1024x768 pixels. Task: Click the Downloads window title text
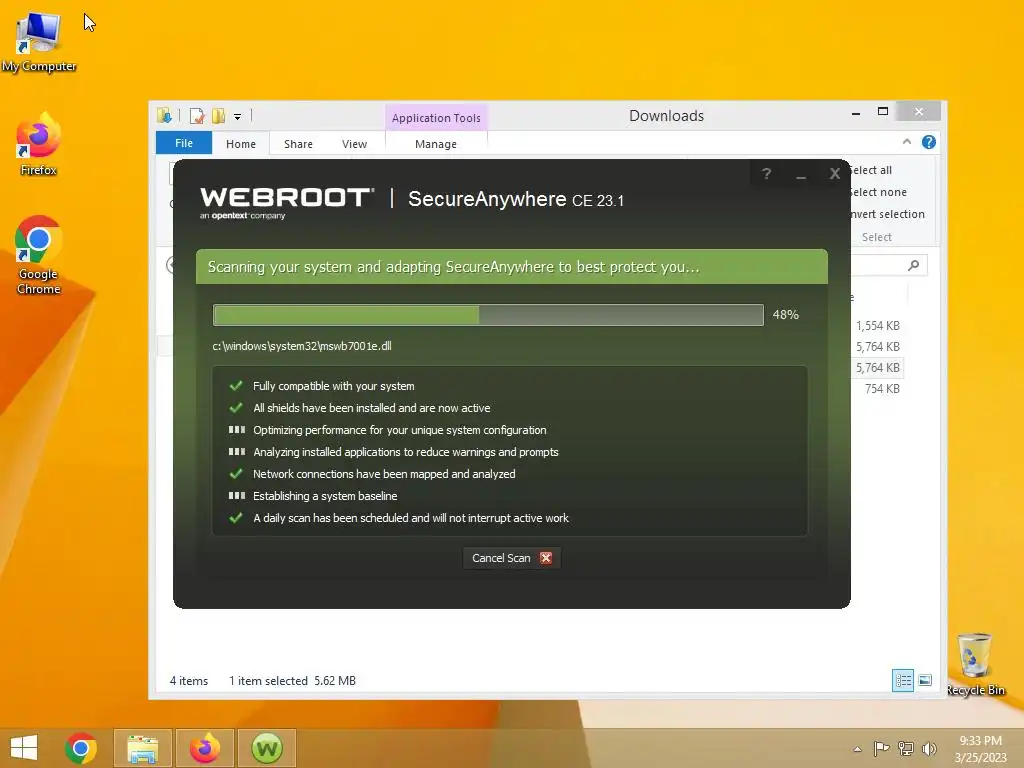[x=666, y=116]
